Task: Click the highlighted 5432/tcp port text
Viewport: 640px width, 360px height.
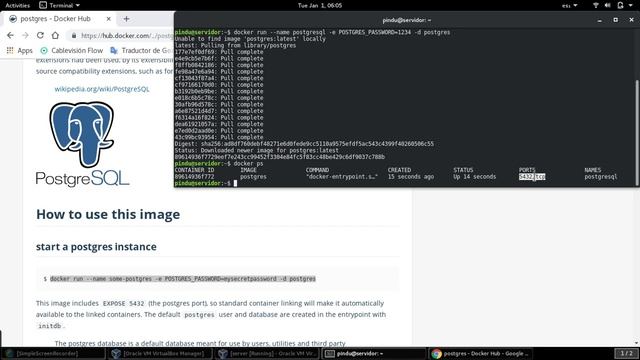Action: [532, 177]
